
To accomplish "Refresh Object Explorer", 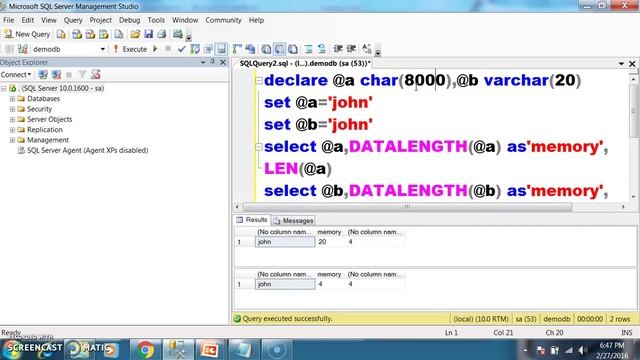I will (96, 74).
